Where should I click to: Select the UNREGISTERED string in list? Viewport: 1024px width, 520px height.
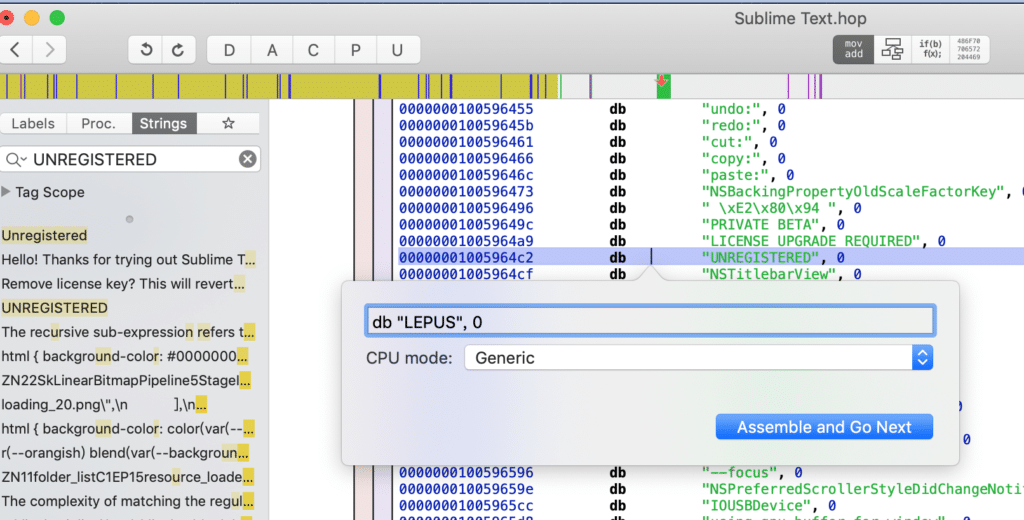(x=55, y=308)
